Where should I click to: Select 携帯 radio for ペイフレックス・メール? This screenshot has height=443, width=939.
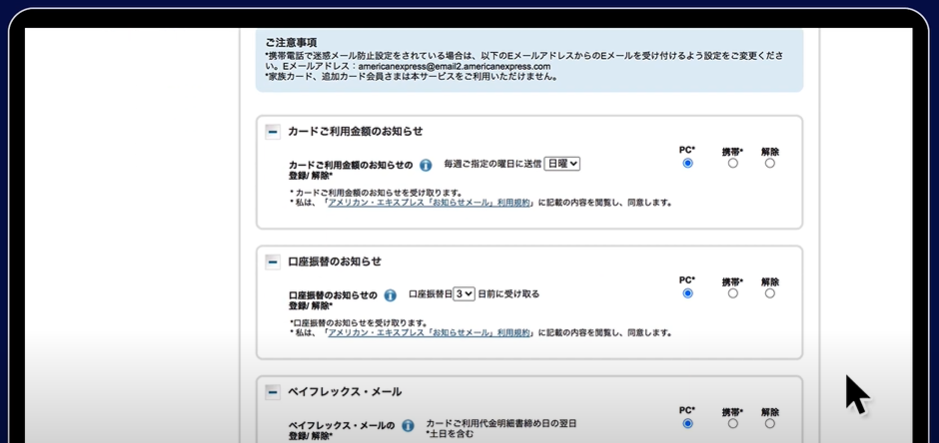click(x=733, y=424)
